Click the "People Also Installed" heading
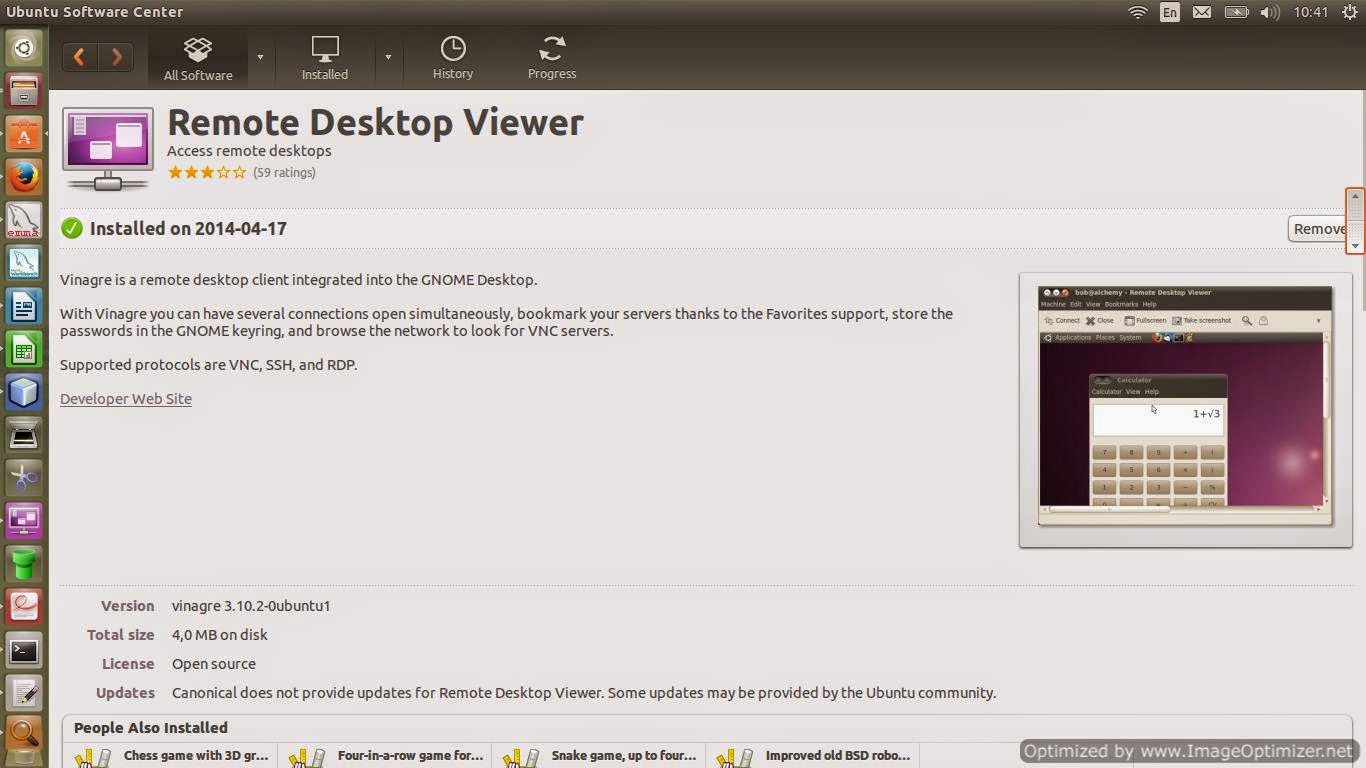1366x768 pixels. pos(151,728)
